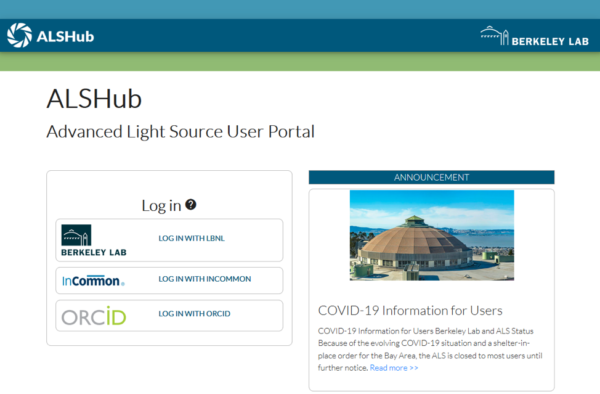Select the large ALSHub page title
This screenshot has height=394, width=600.
(94, 99)
